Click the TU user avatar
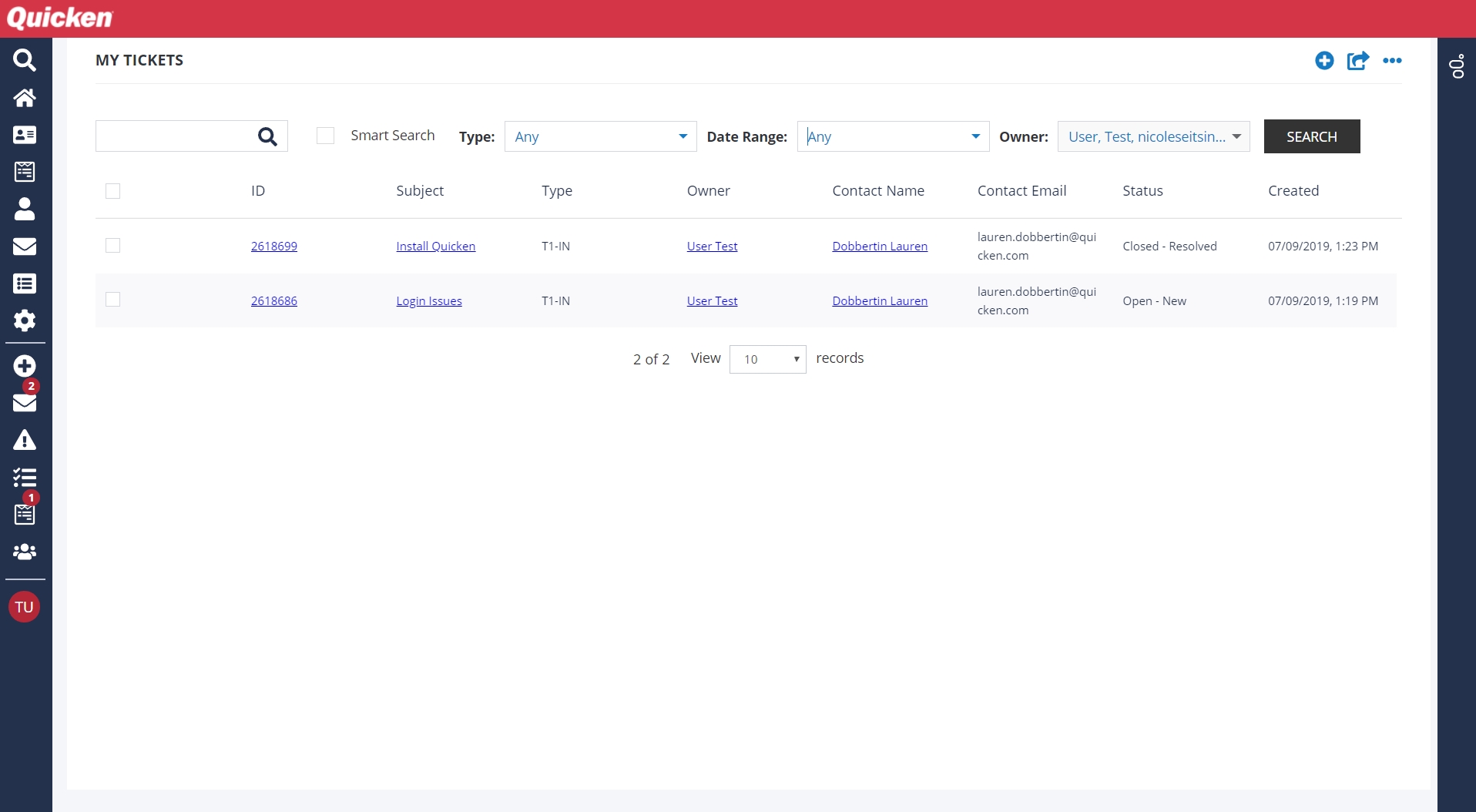Image resolution: width=1476 pixels, height=812 pixels. coord(24,607)
